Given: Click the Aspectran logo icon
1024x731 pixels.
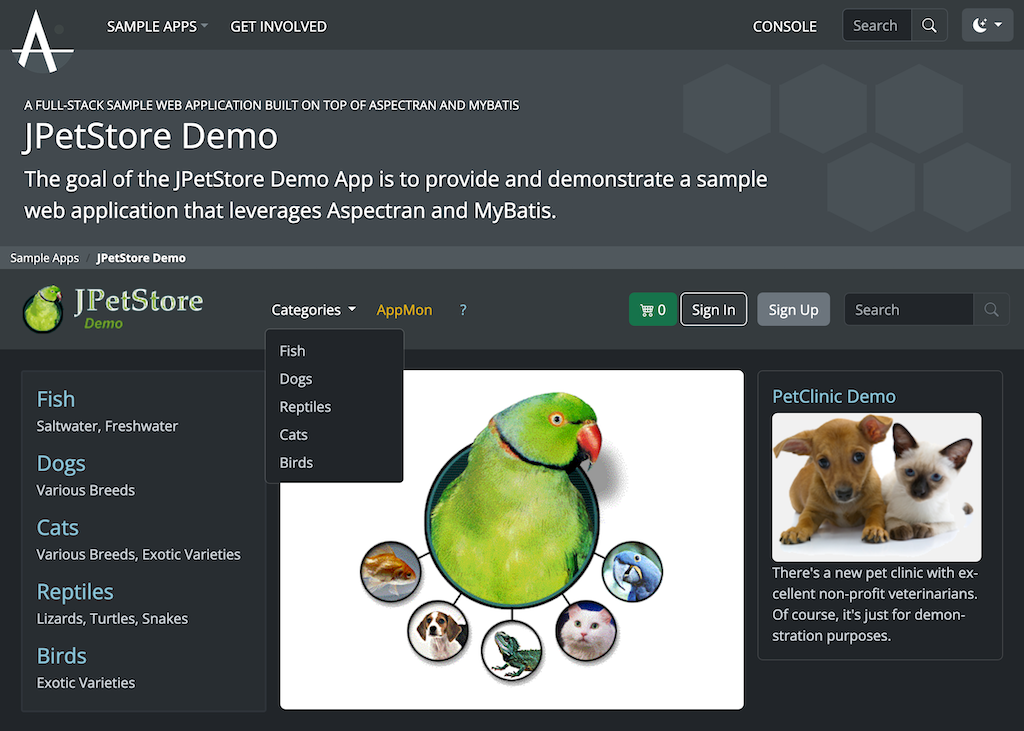Looking at the screenshot, I should 42,41.
